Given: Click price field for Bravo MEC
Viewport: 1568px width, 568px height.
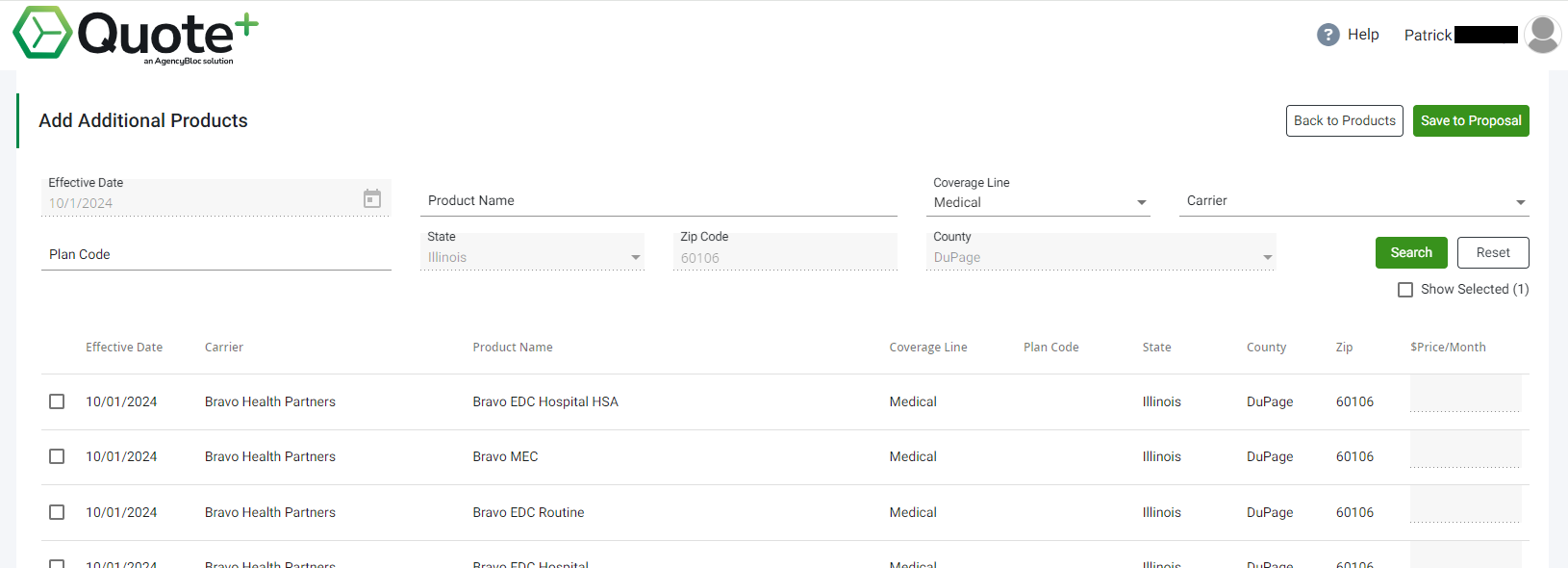Looking at the screenshot, I should [1466, 449].
